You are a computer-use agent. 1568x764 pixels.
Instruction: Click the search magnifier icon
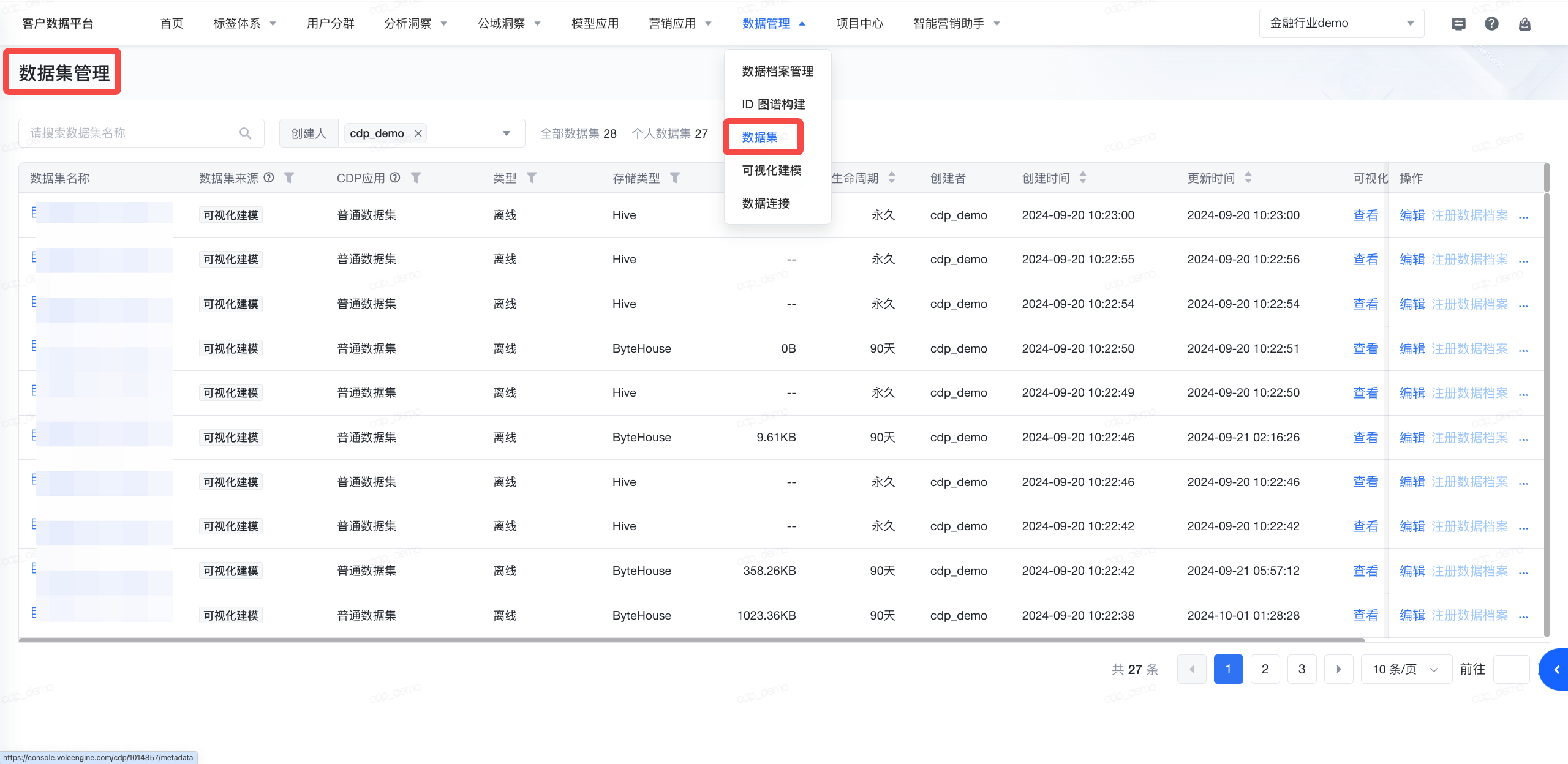pos(246,133)
